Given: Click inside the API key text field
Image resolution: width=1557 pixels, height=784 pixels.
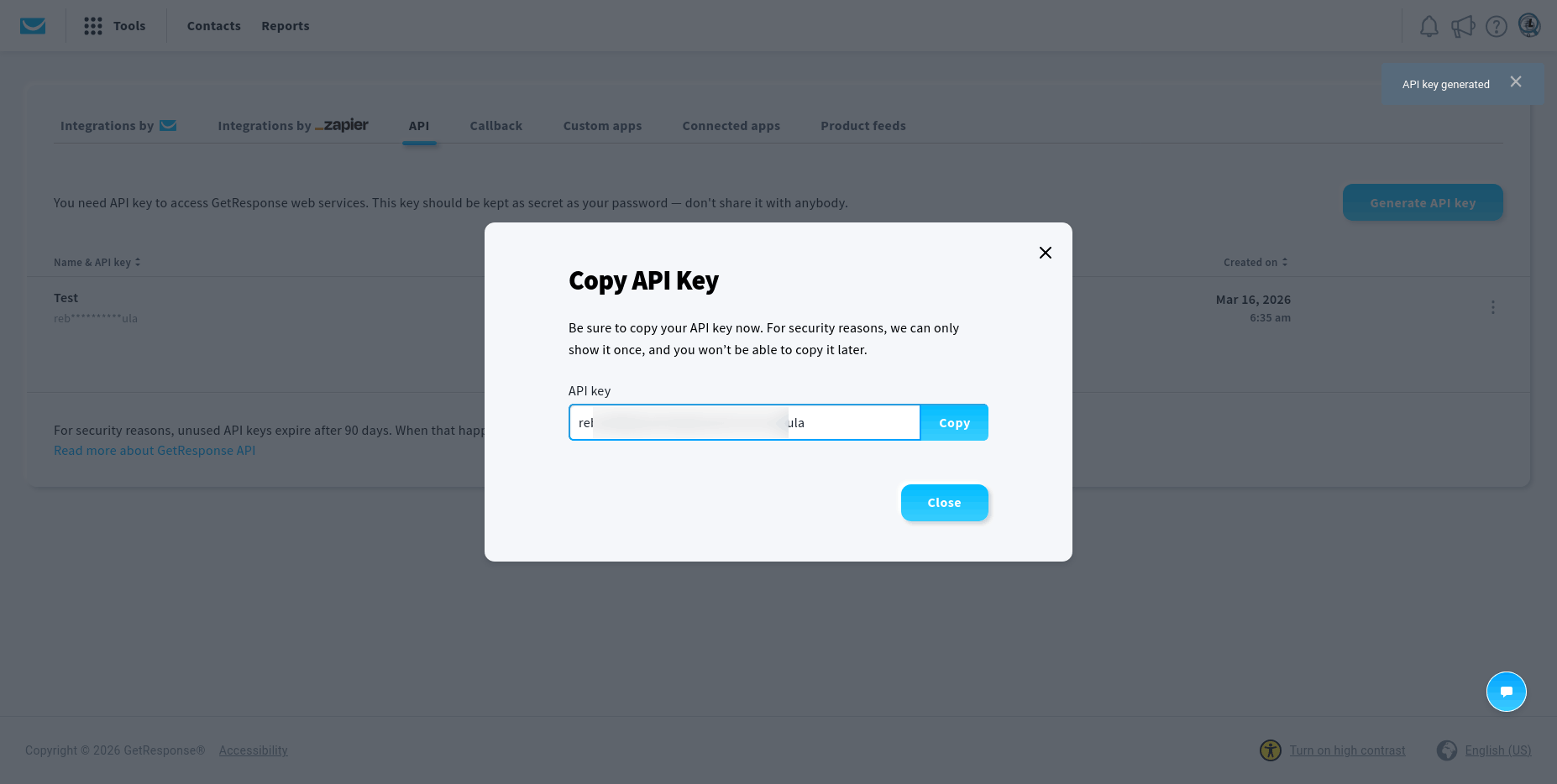Looking at the screenshot, I should [x=744, y=423].
